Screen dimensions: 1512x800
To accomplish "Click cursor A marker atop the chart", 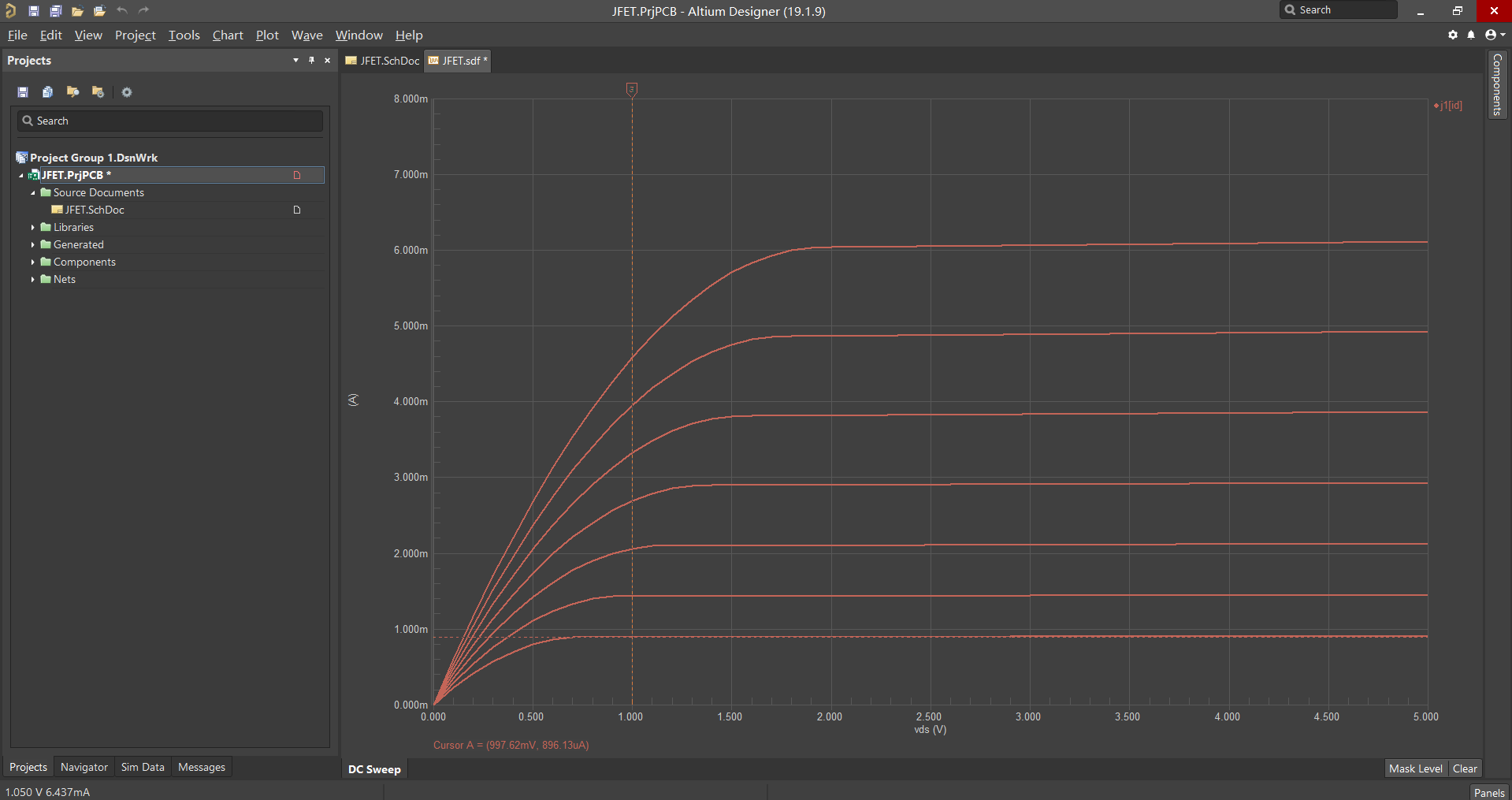I will (x=632, y=90).
